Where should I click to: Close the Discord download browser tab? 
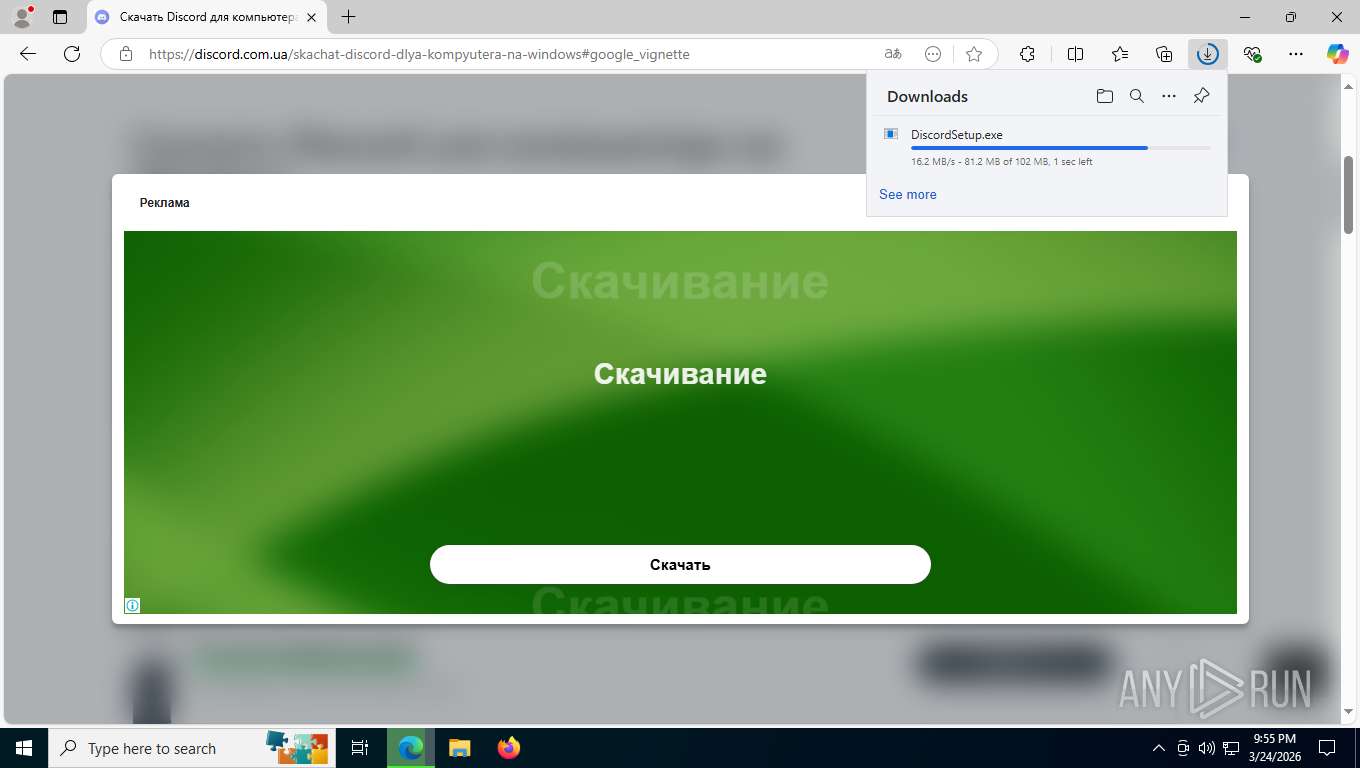tap(311, 17)
